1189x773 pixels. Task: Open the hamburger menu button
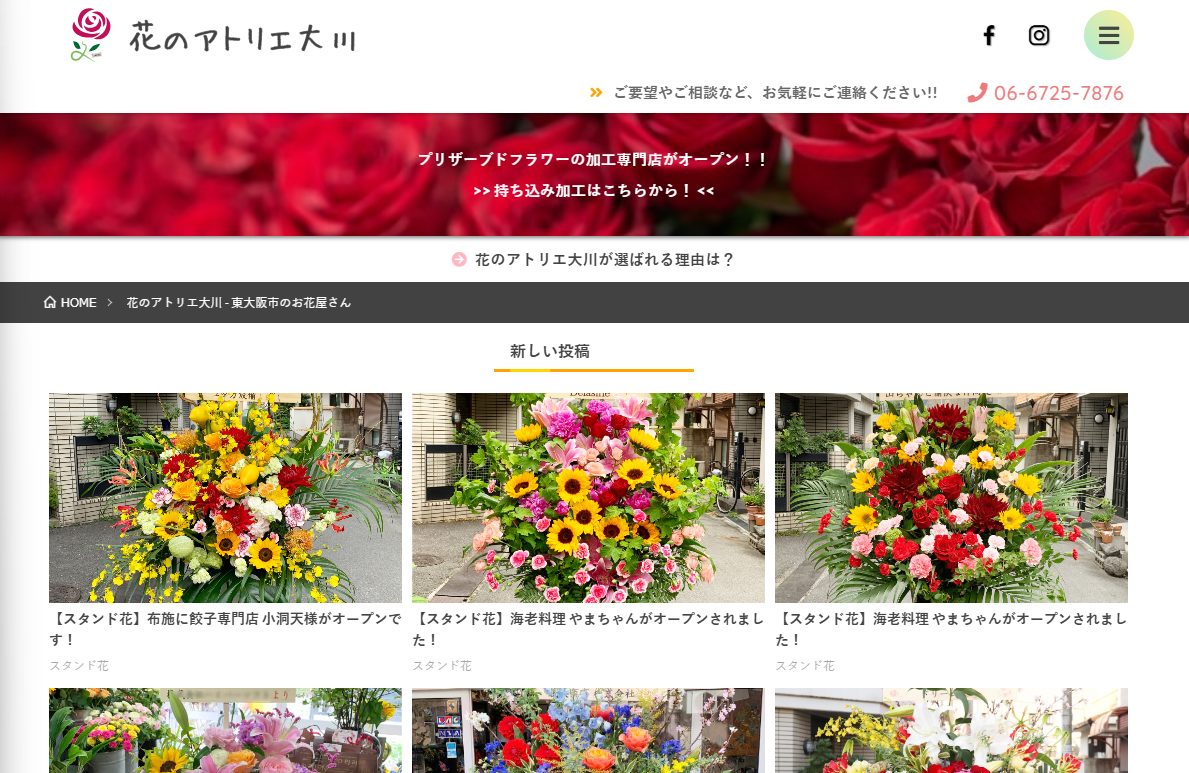[x=1108, y=36]
